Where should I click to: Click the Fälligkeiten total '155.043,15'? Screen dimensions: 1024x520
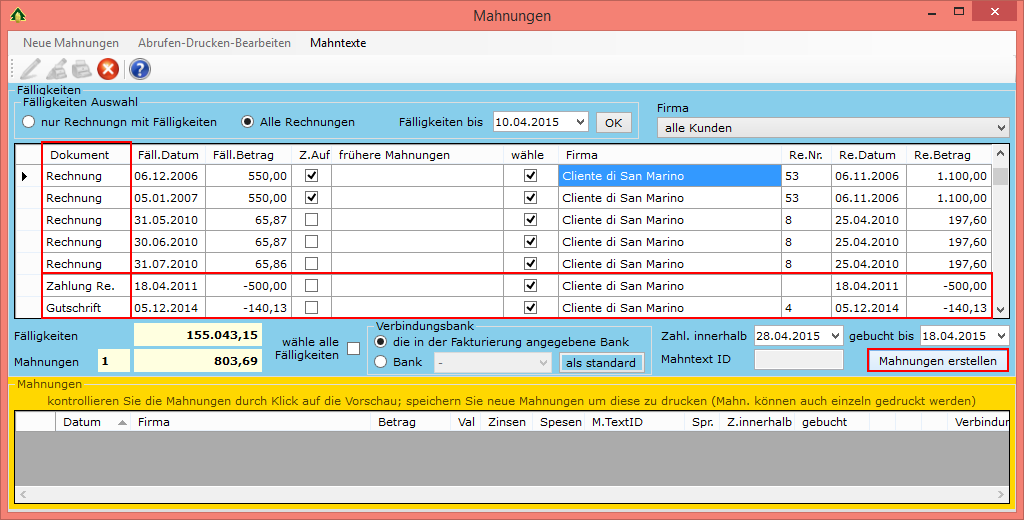pyautogui.click(x=198, y=335)
